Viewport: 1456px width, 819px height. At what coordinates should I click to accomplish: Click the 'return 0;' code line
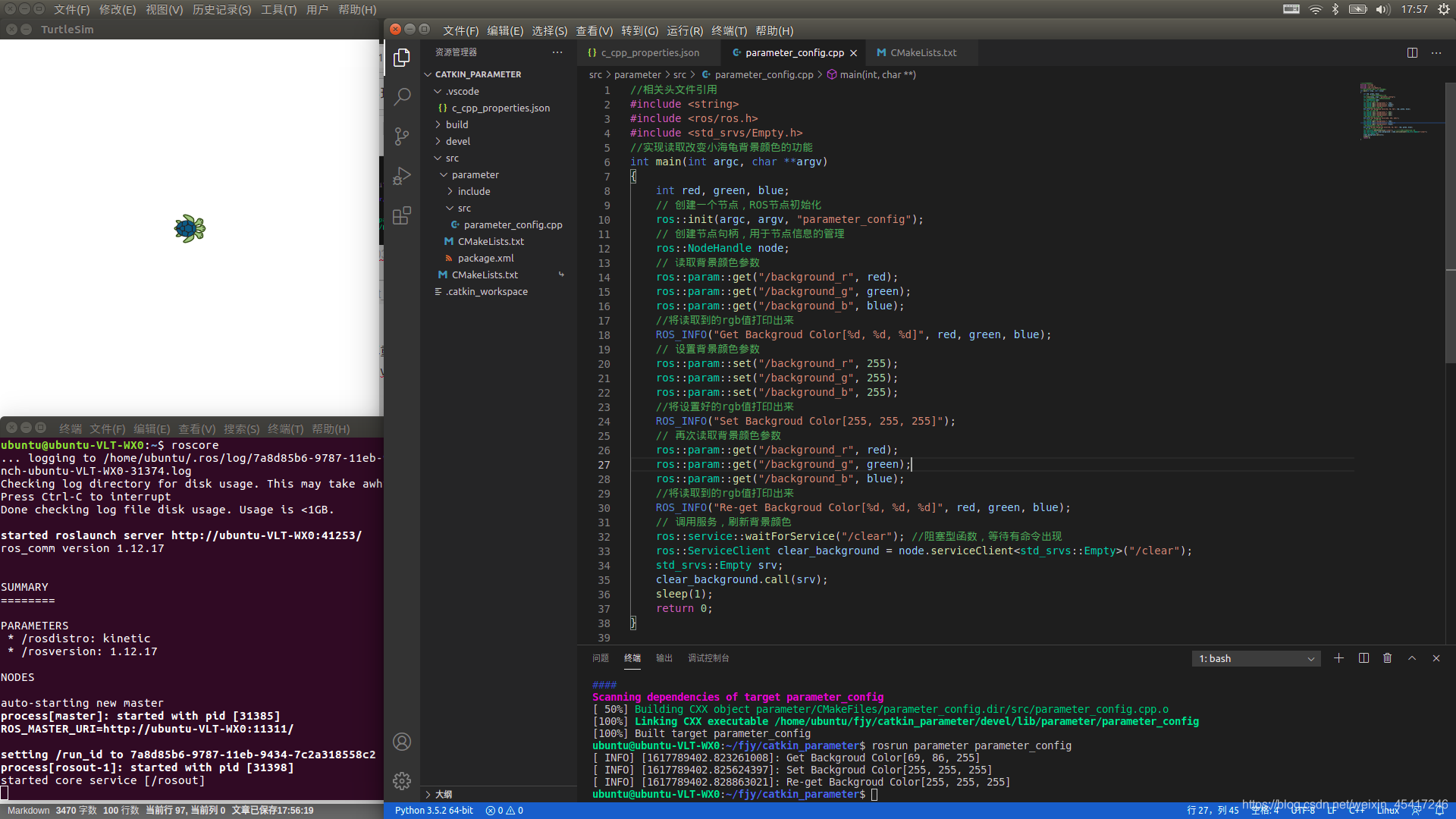pyautogui.click(x=684, y=608)
